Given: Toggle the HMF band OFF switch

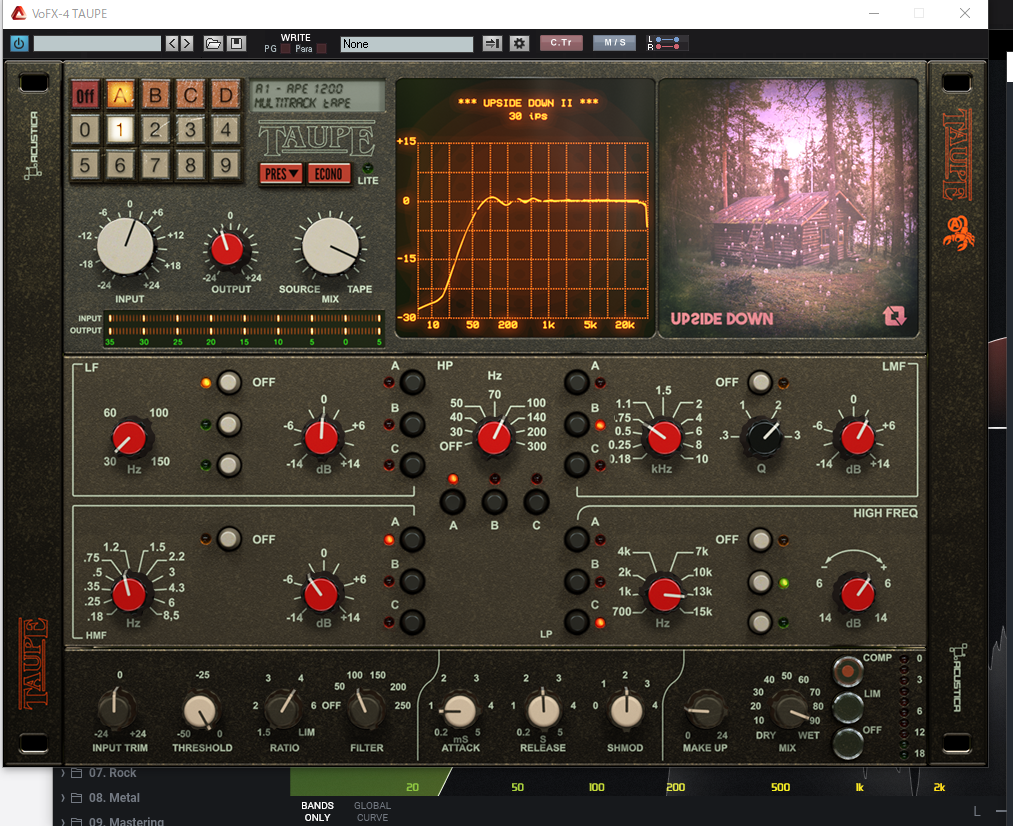Looking at the screenshot, I should (x=229, y=539).
